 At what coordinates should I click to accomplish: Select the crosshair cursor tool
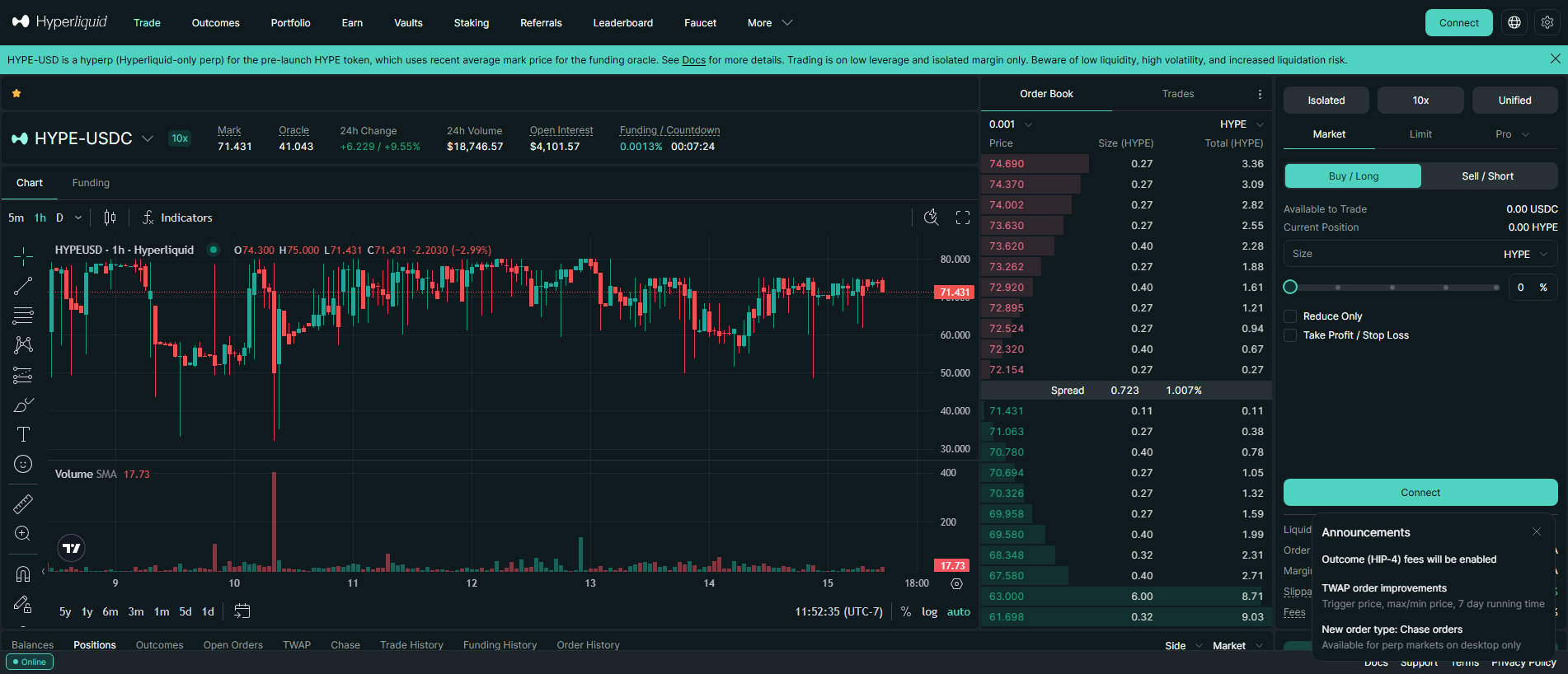click(x=23, y=256)
